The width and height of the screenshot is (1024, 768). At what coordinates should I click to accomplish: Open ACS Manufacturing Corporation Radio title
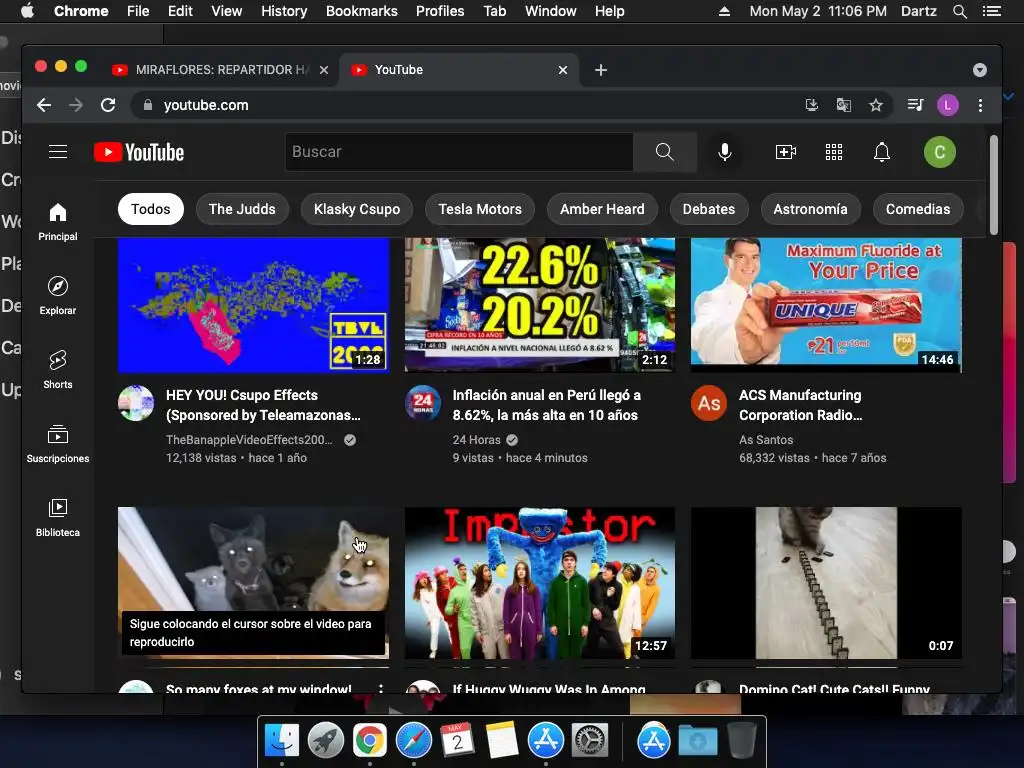tap(801, 405)
